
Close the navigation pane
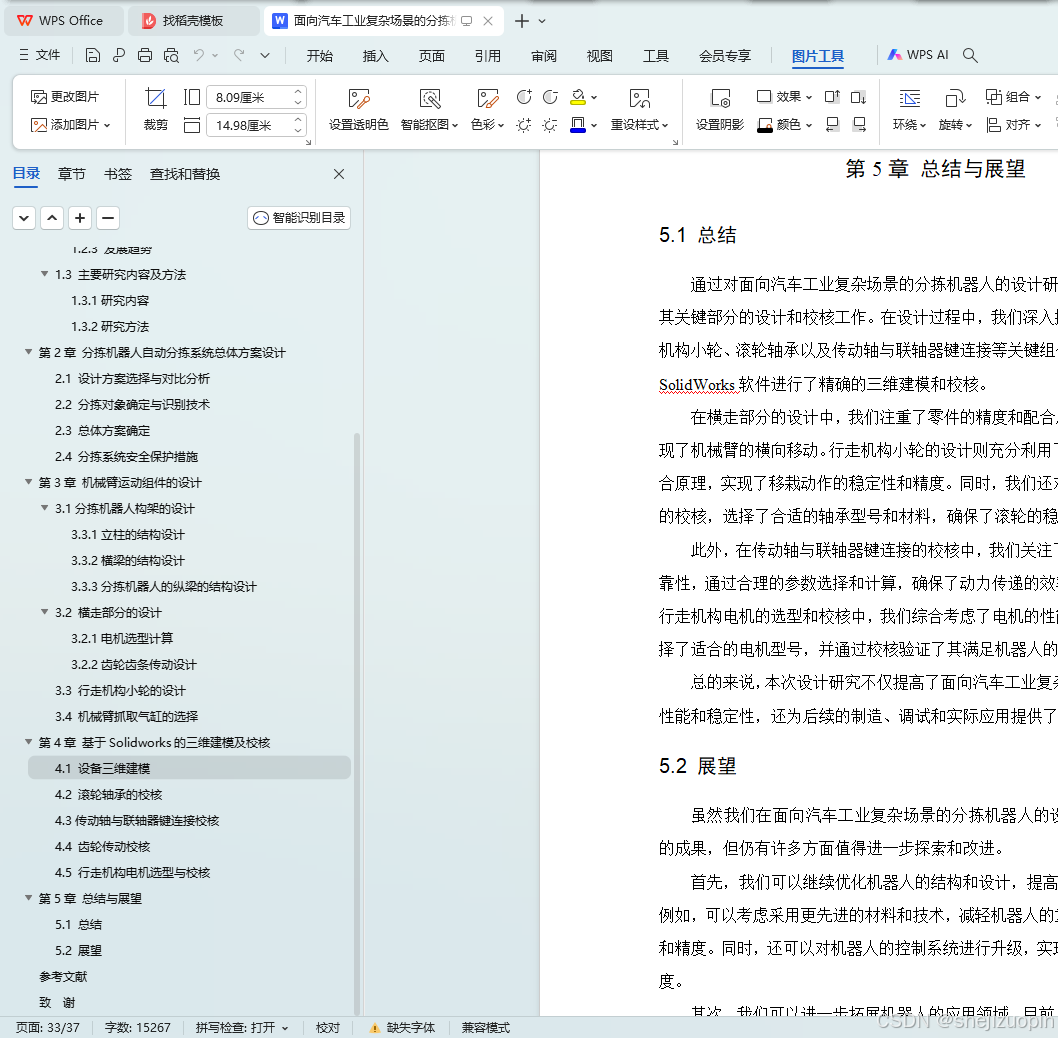point(339,174)
